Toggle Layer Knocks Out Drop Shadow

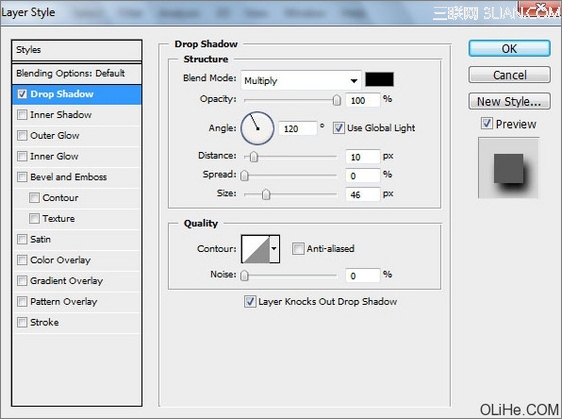(250, 301)
